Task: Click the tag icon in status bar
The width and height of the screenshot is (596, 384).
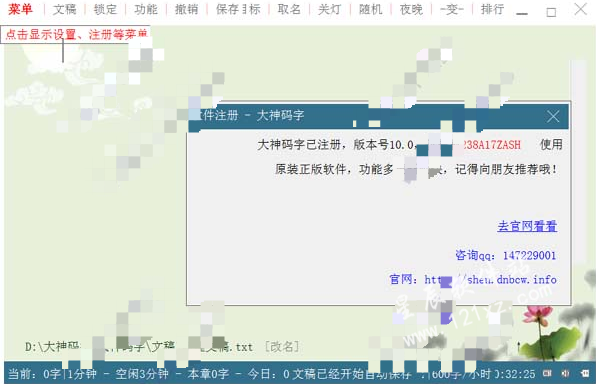Action: coord(585,373)
